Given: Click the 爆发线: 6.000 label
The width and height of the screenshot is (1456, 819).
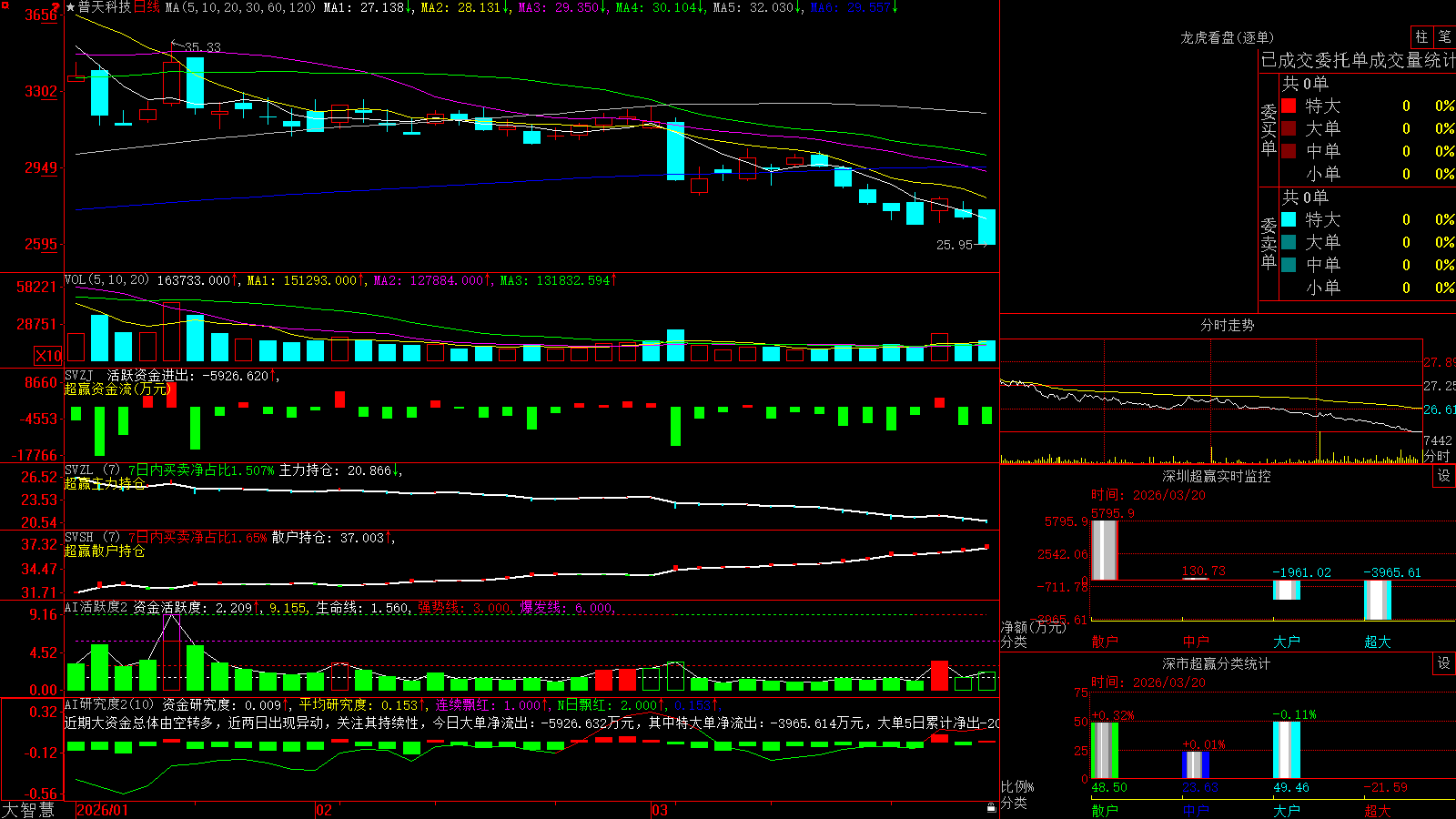Looking at the screenshot, I should tap(566, 608).
